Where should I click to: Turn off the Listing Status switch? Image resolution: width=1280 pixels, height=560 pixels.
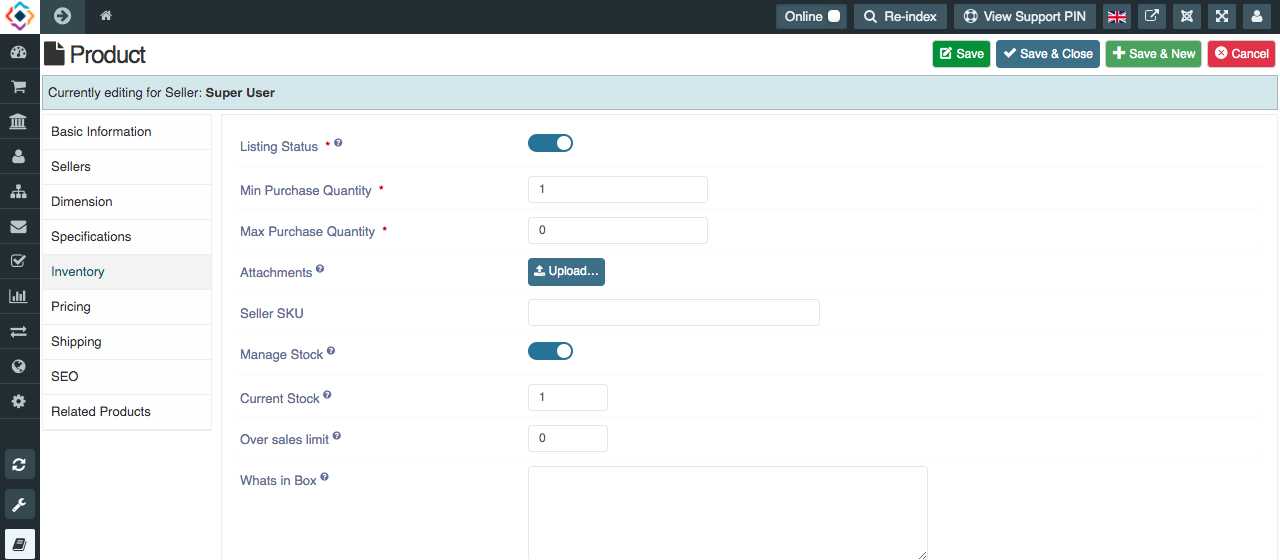tap(550, 143)
